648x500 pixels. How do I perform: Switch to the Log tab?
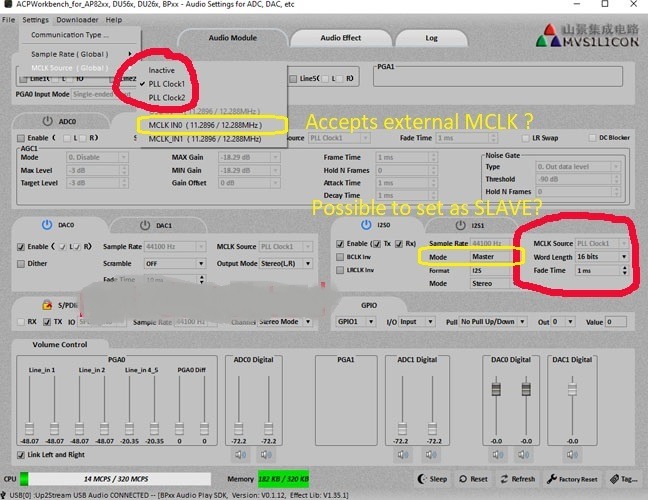coord(431,38)
